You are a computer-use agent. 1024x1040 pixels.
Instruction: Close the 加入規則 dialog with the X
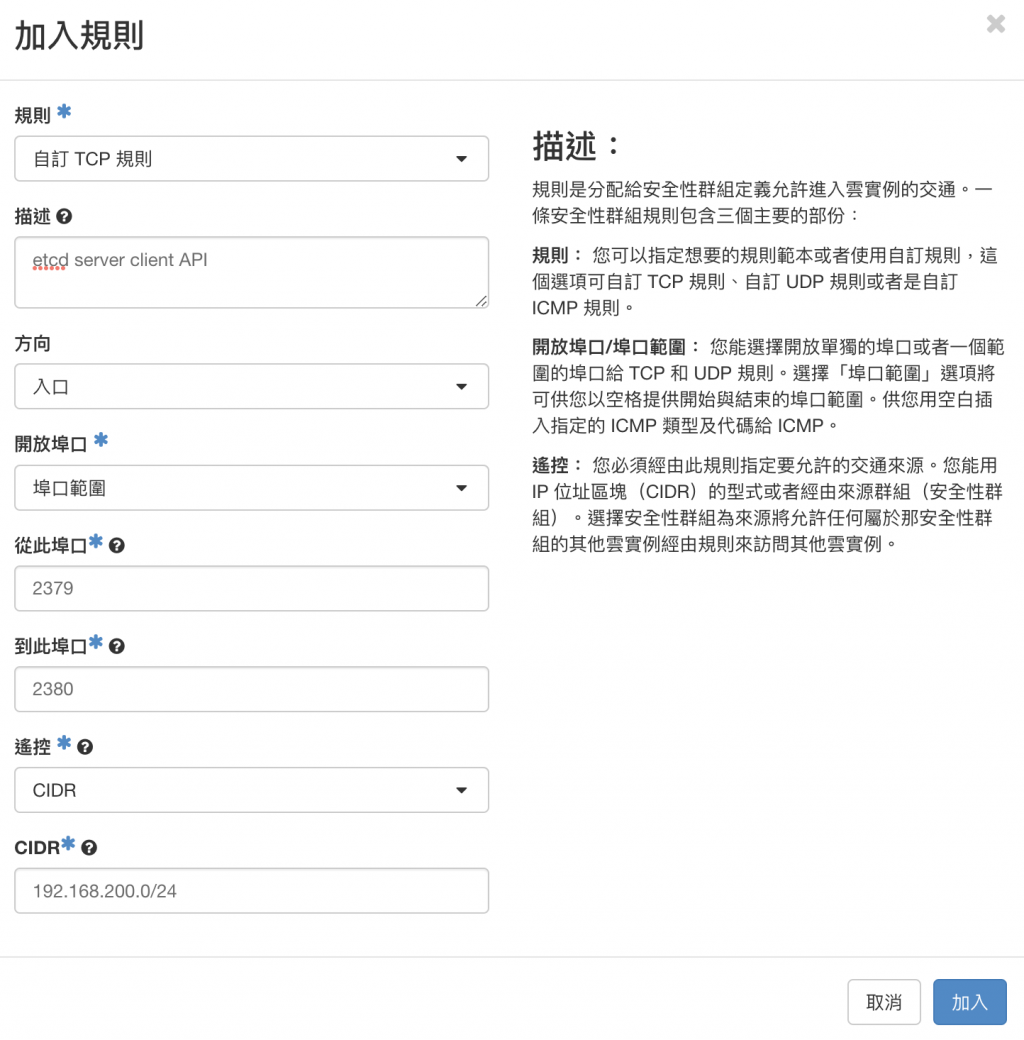pyautogui.click(x=995, y=25)
